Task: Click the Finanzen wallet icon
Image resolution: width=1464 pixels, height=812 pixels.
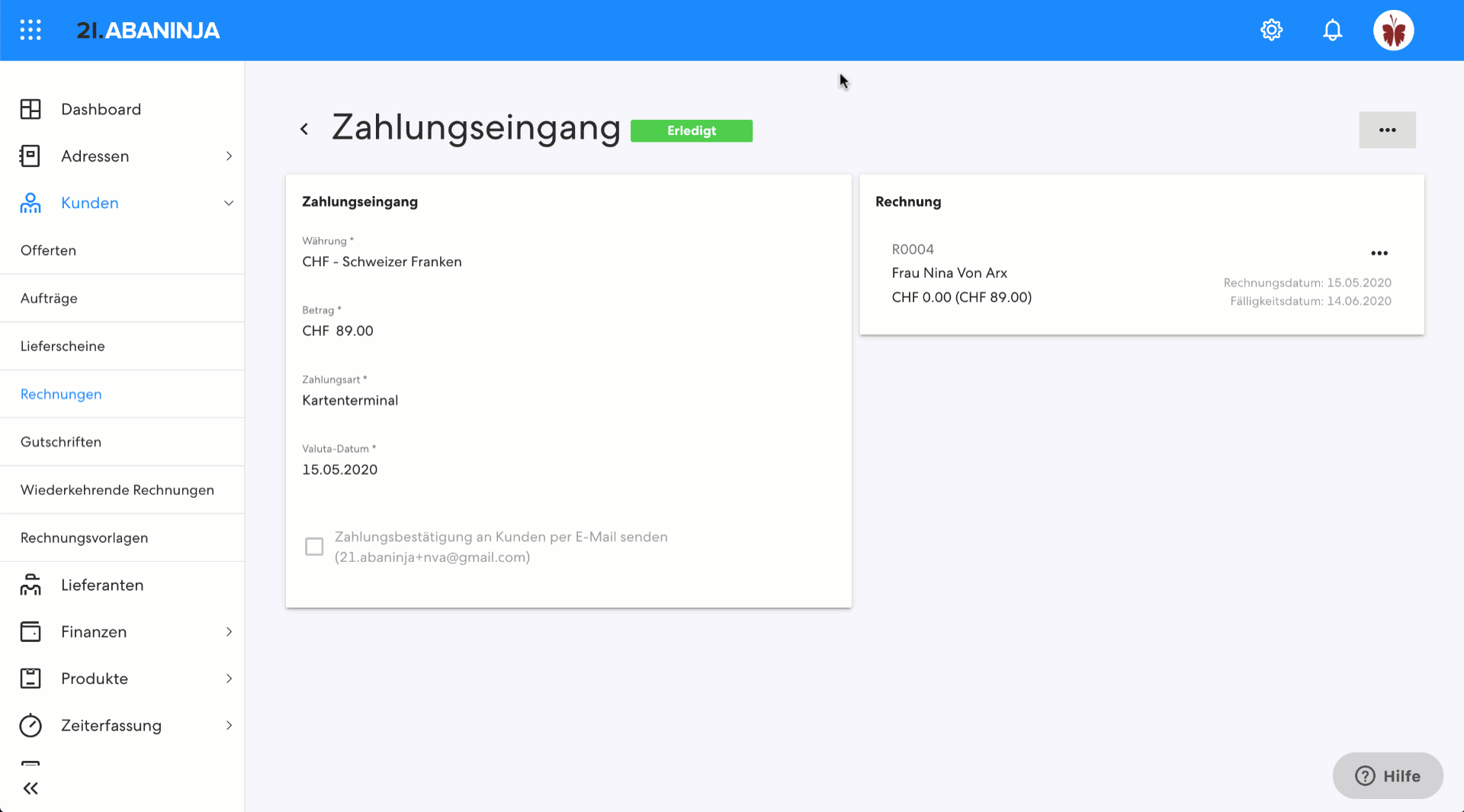Action: pyautogui.click(x=30, y=631)
